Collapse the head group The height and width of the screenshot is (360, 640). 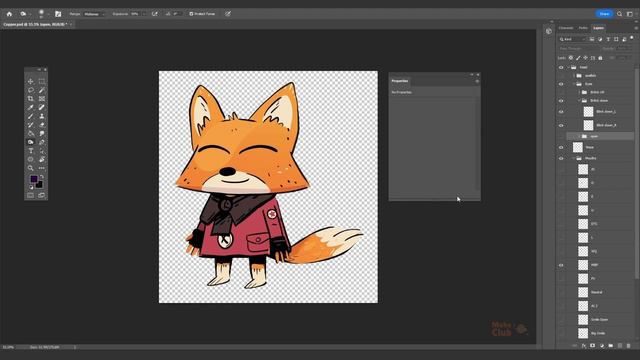point(569,67)
